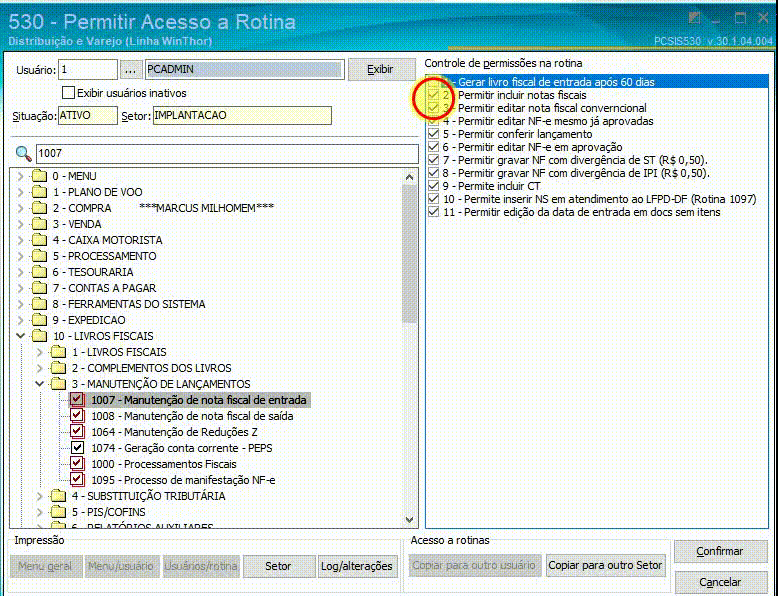Toggle permission 10 inserir NS LFPD-DF
Image resolution: width=778 pixels, height=596 pixels.
pos(434,199)
